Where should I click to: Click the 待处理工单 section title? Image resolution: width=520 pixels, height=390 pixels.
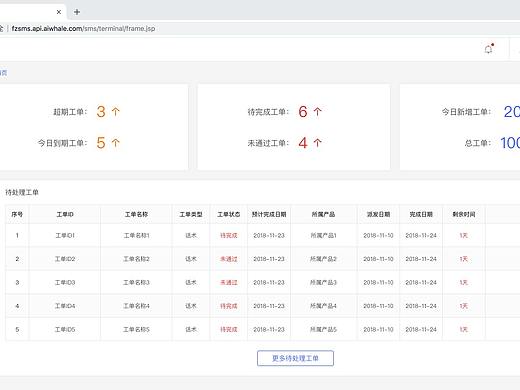22,192
